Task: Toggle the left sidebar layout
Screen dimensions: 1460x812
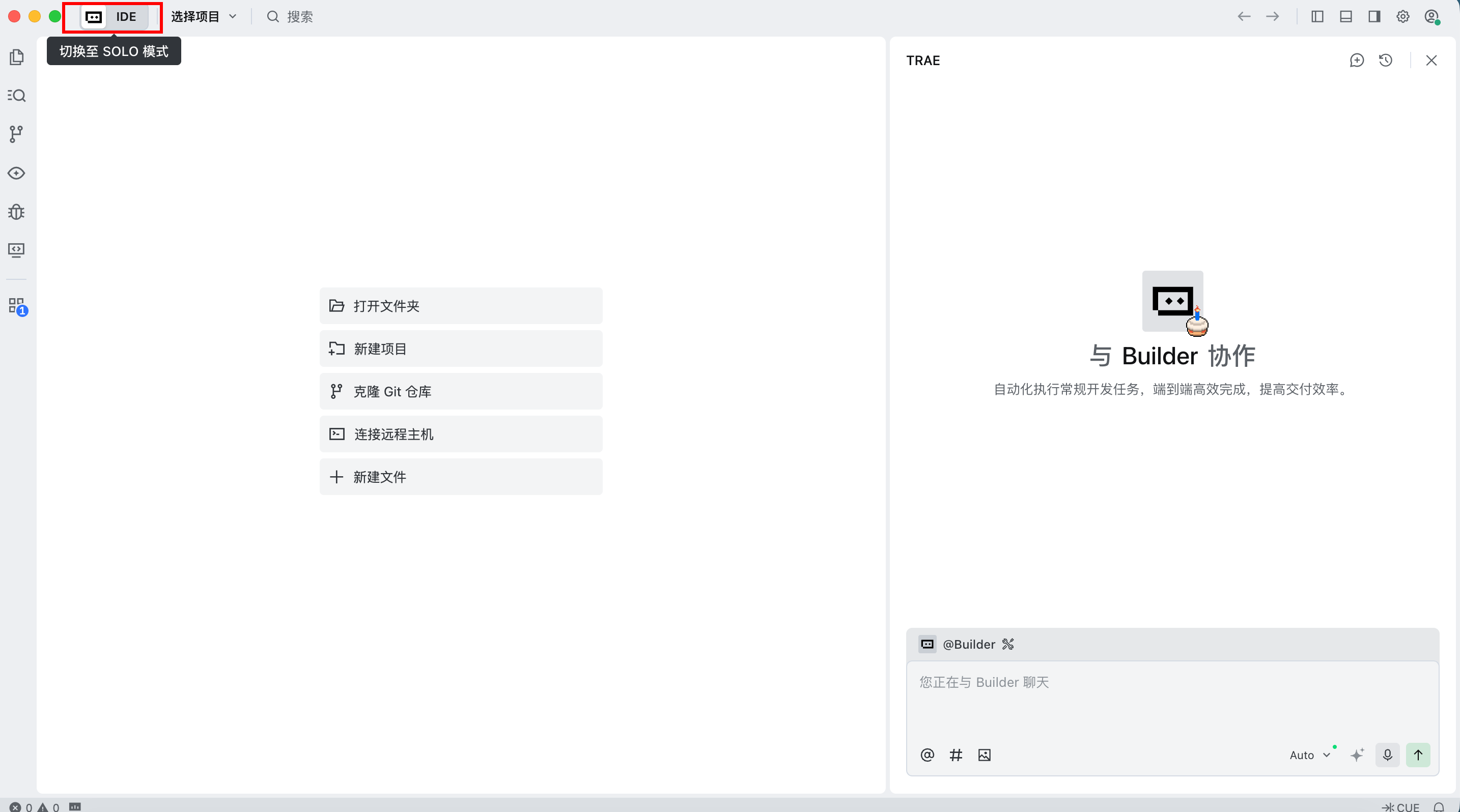Action: [x=1317, y=16]
